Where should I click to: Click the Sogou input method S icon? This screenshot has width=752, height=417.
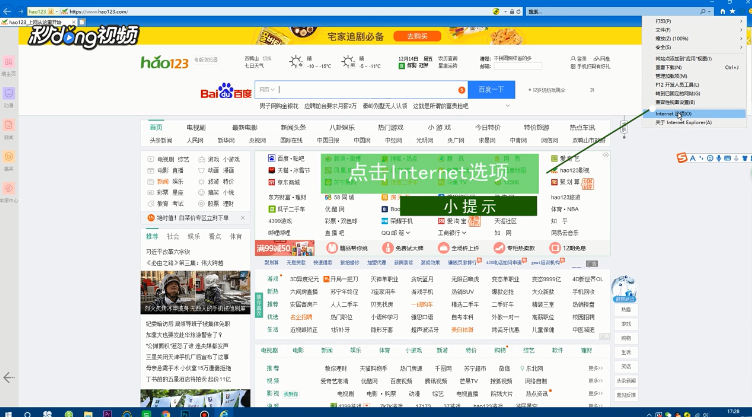pyautogui.click(x=682, y=158)
